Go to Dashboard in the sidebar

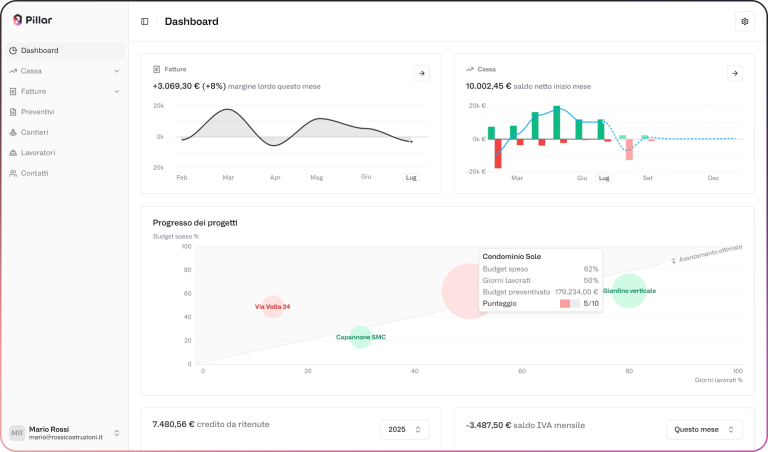tap(66, 50)
